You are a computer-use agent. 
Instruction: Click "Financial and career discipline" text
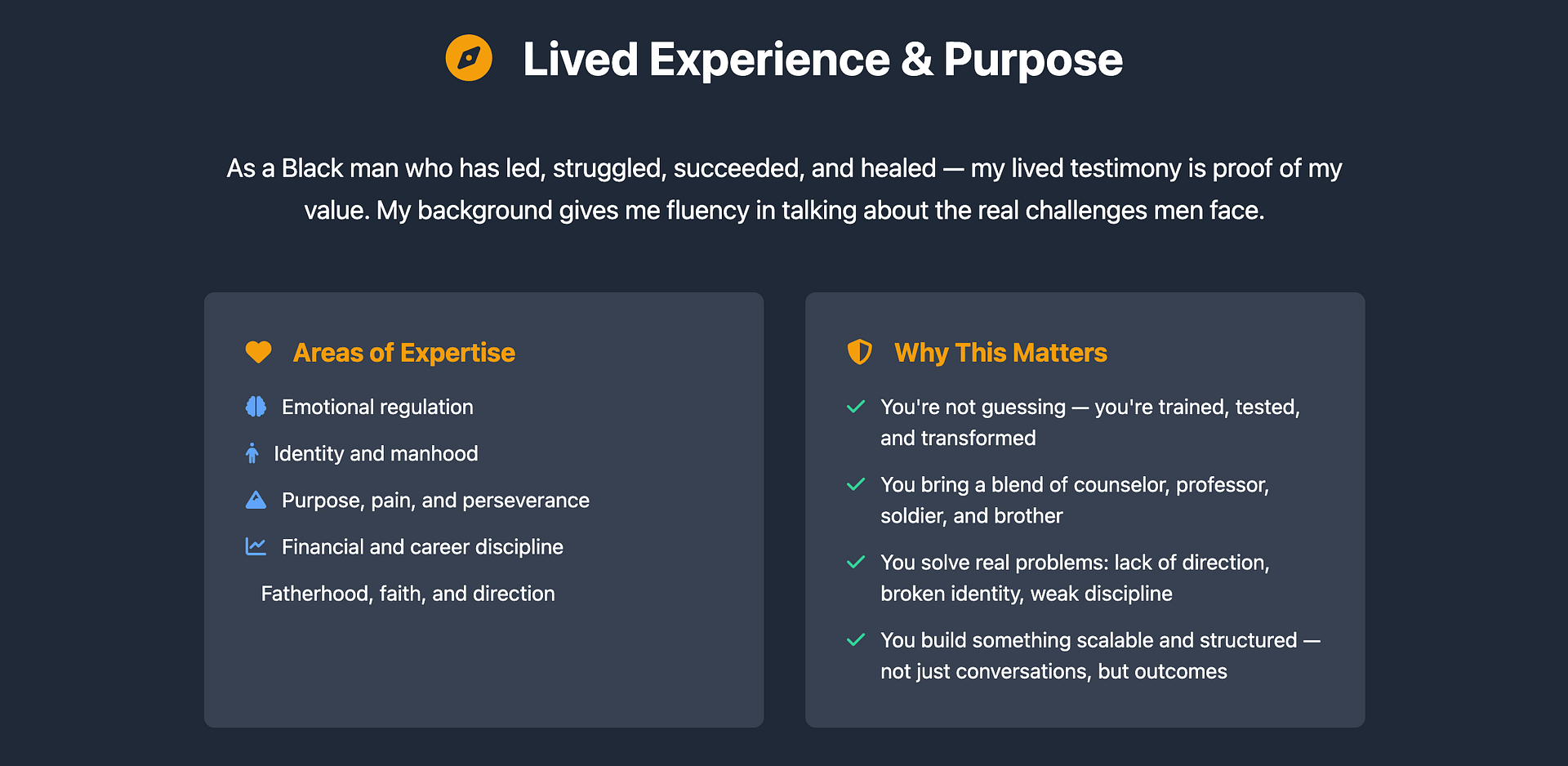point(422,547)
